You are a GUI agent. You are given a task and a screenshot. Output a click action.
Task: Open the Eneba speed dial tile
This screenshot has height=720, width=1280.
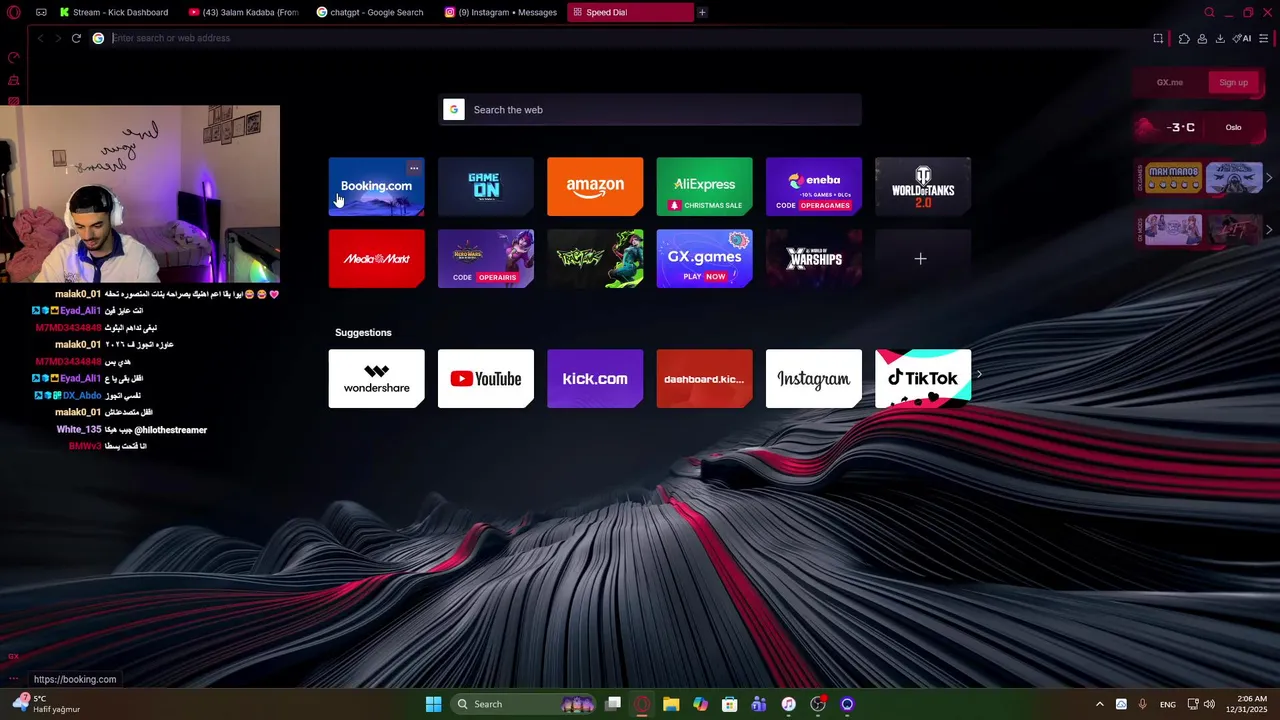click(814, 186)
